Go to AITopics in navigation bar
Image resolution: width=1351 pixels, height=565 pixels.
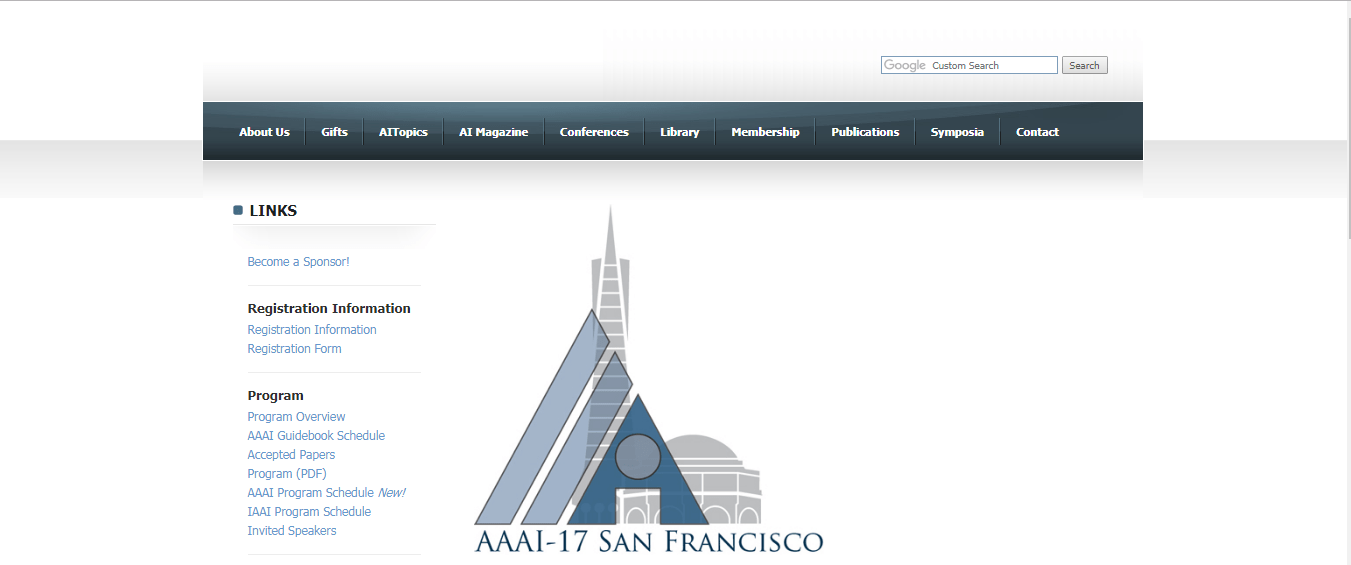[403, 132]
